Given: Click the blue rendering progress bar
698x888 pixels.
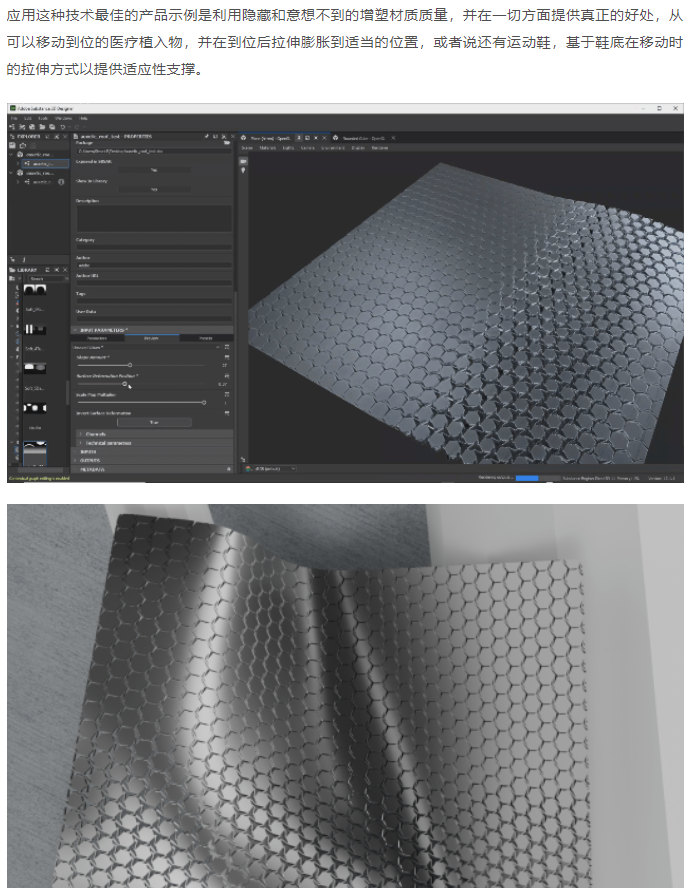Looking at the screenshot, I should click(x=526, y=478).
